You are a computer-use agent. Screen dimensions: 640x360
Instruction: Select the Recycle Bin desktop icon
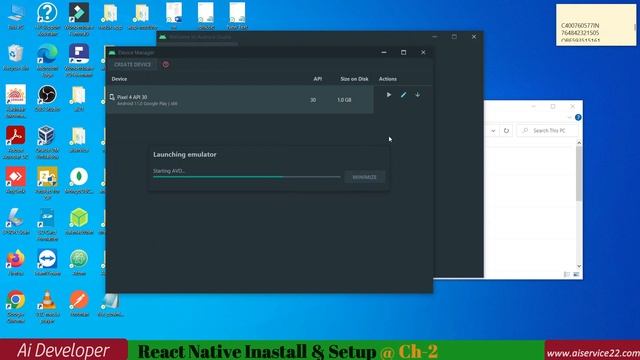(16, 58)
